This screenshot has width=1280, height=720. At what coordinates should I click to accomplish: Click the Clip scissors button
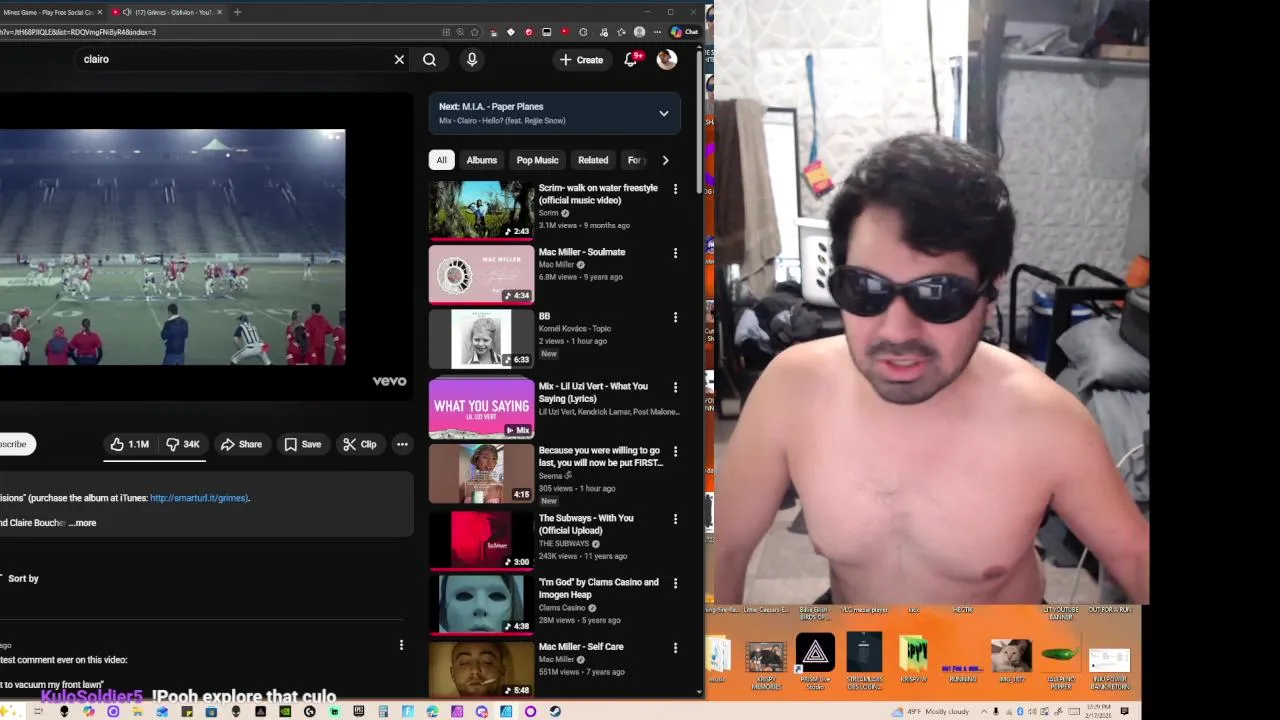(360, 444)
